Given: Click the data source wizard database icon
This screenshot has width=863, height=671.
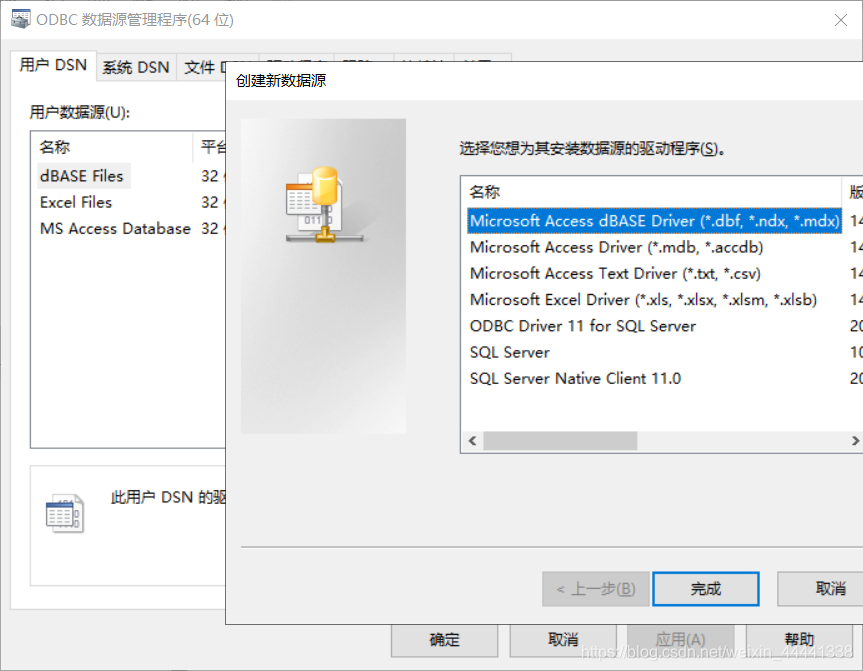Looking at the screenshot, I should [324, 204].
